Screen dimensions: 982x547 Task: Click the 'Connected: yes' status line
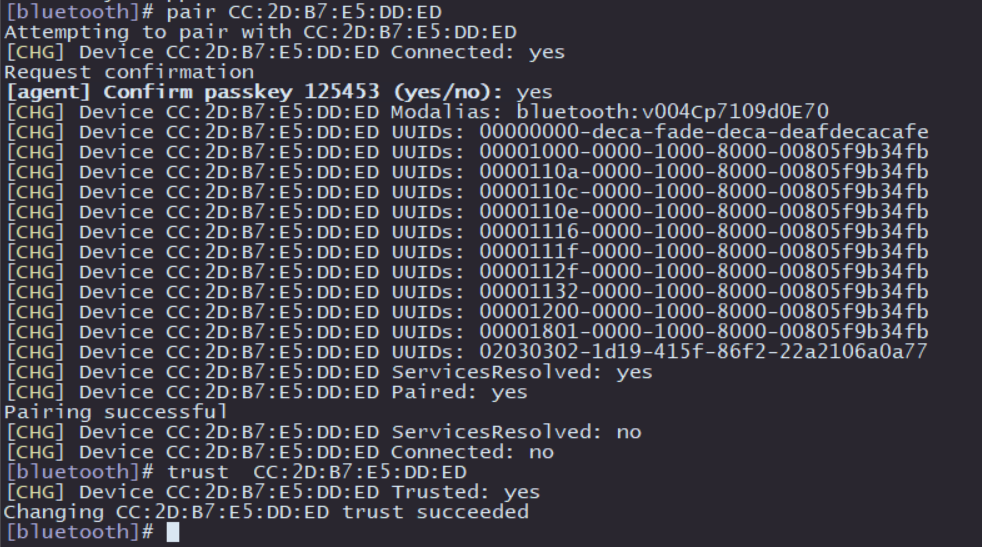coord(284,52)
